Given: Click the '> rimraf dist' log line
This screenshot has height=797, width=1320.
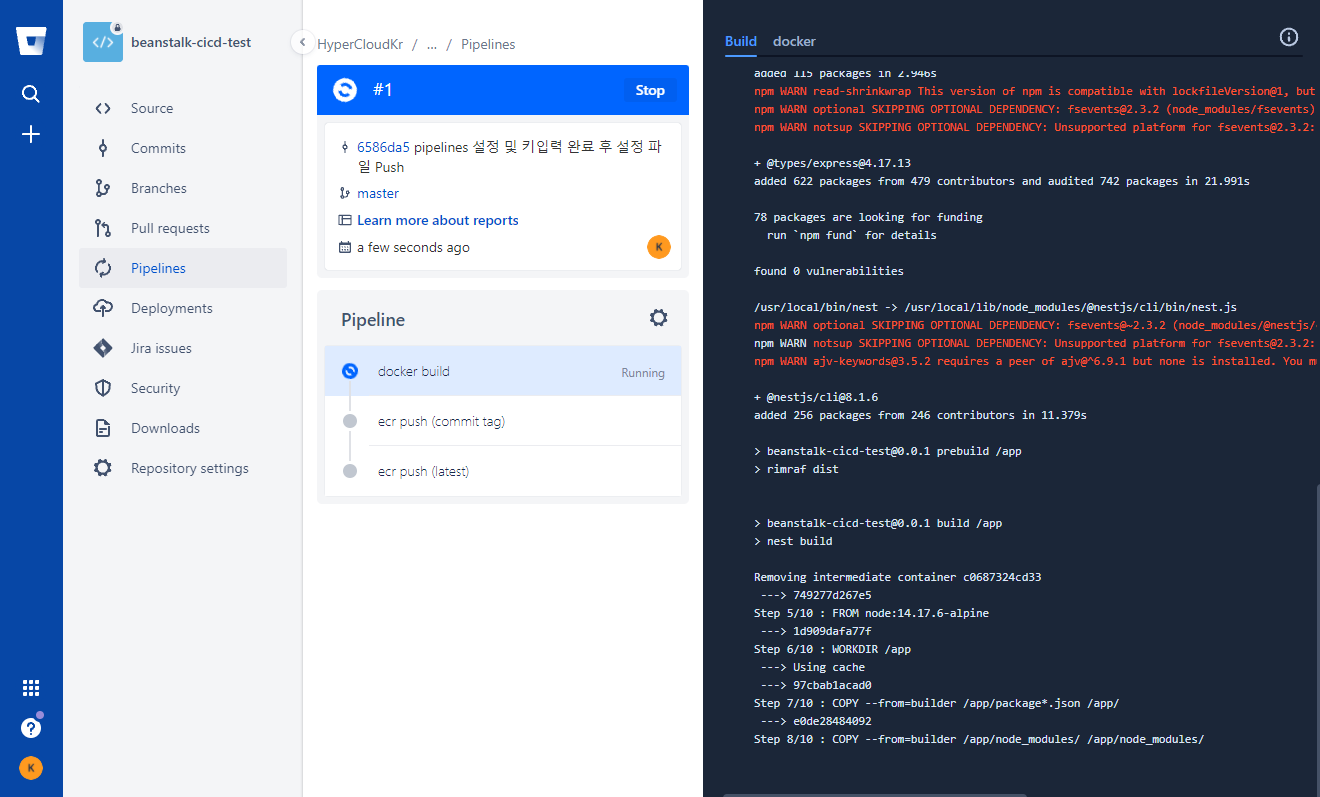Looking at the screenshot, I should click(796, 469).
